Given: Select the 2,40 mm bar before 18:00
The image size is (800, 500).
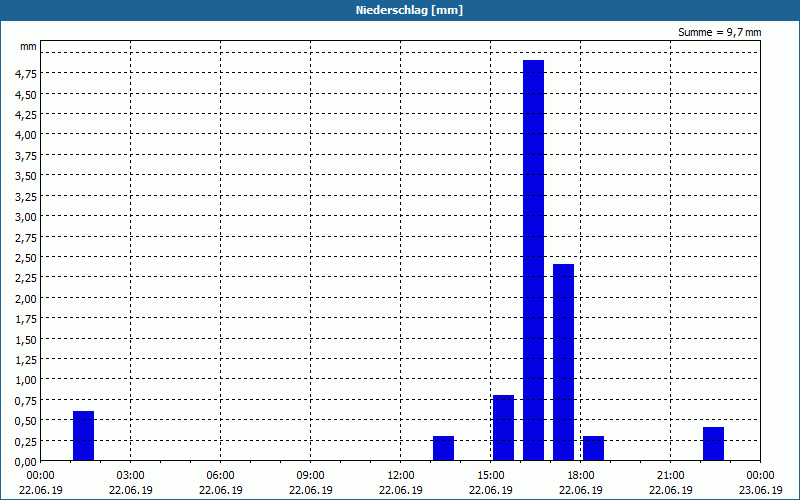Looking at the screenshot, I should [x=563, y=362].
